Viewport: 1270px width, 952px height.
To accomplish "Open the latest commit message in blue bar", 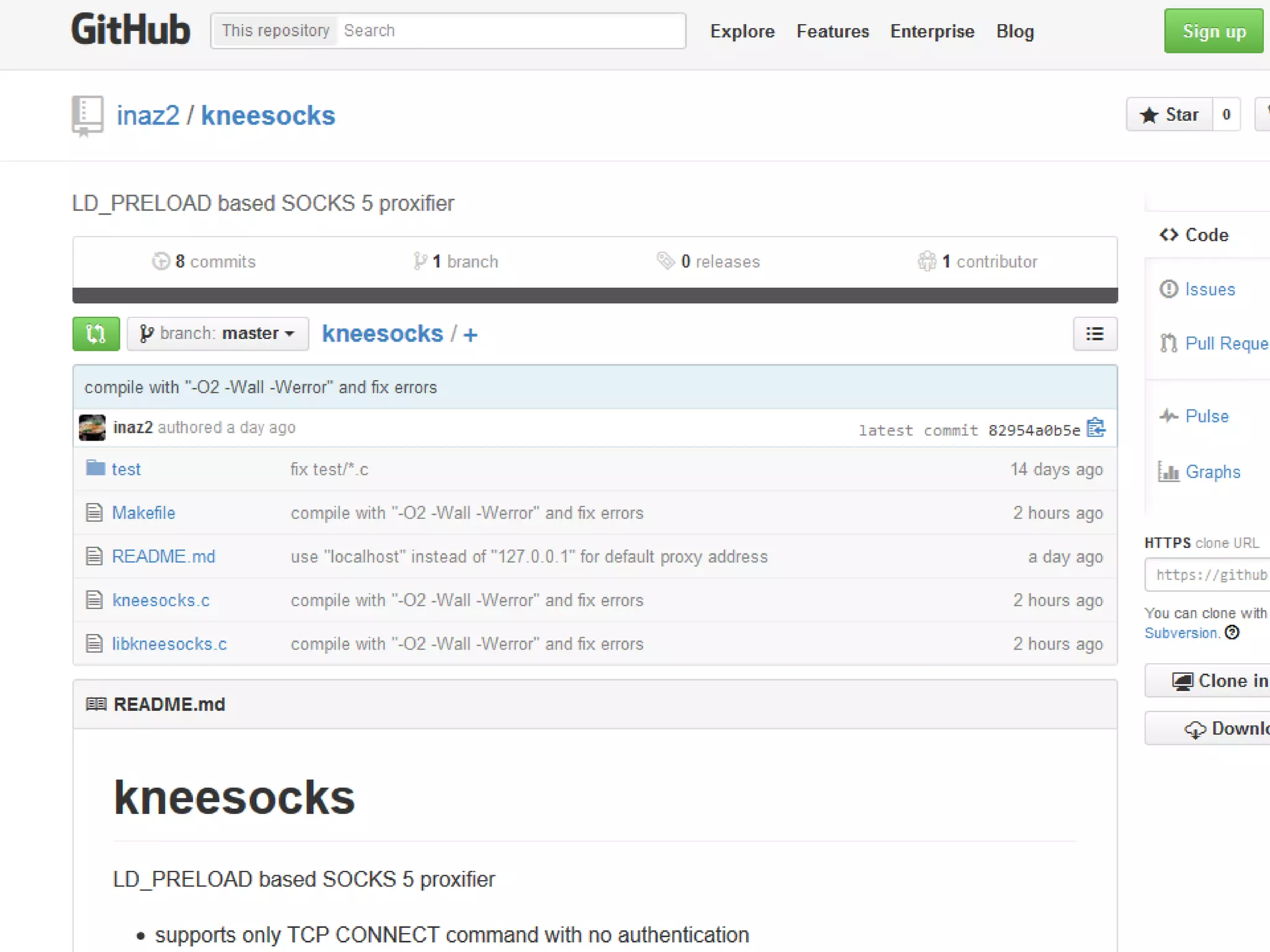I will [260, 387].
